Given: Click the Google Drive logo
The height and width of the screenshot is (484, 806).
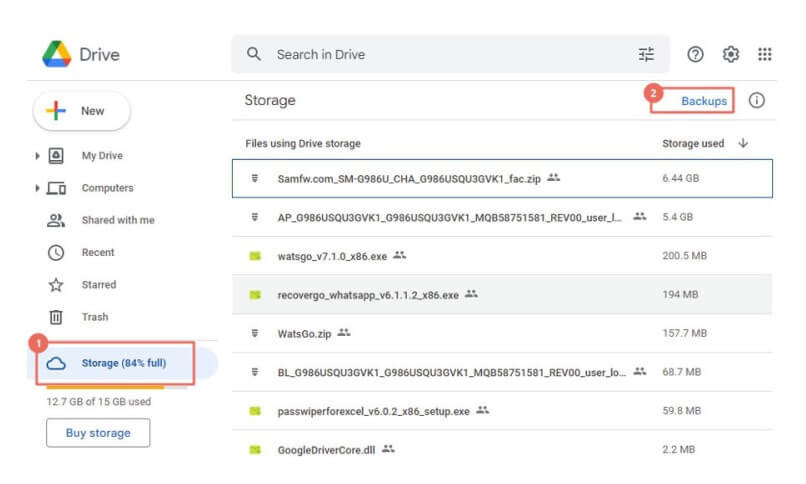Looking at the screenshot, I should 57,54.
